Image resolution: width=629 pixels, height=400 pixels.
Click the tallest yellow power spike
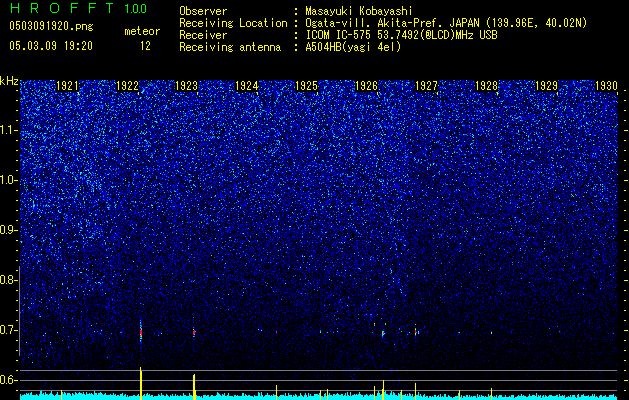pyautogui.click(x=141, y=383)
